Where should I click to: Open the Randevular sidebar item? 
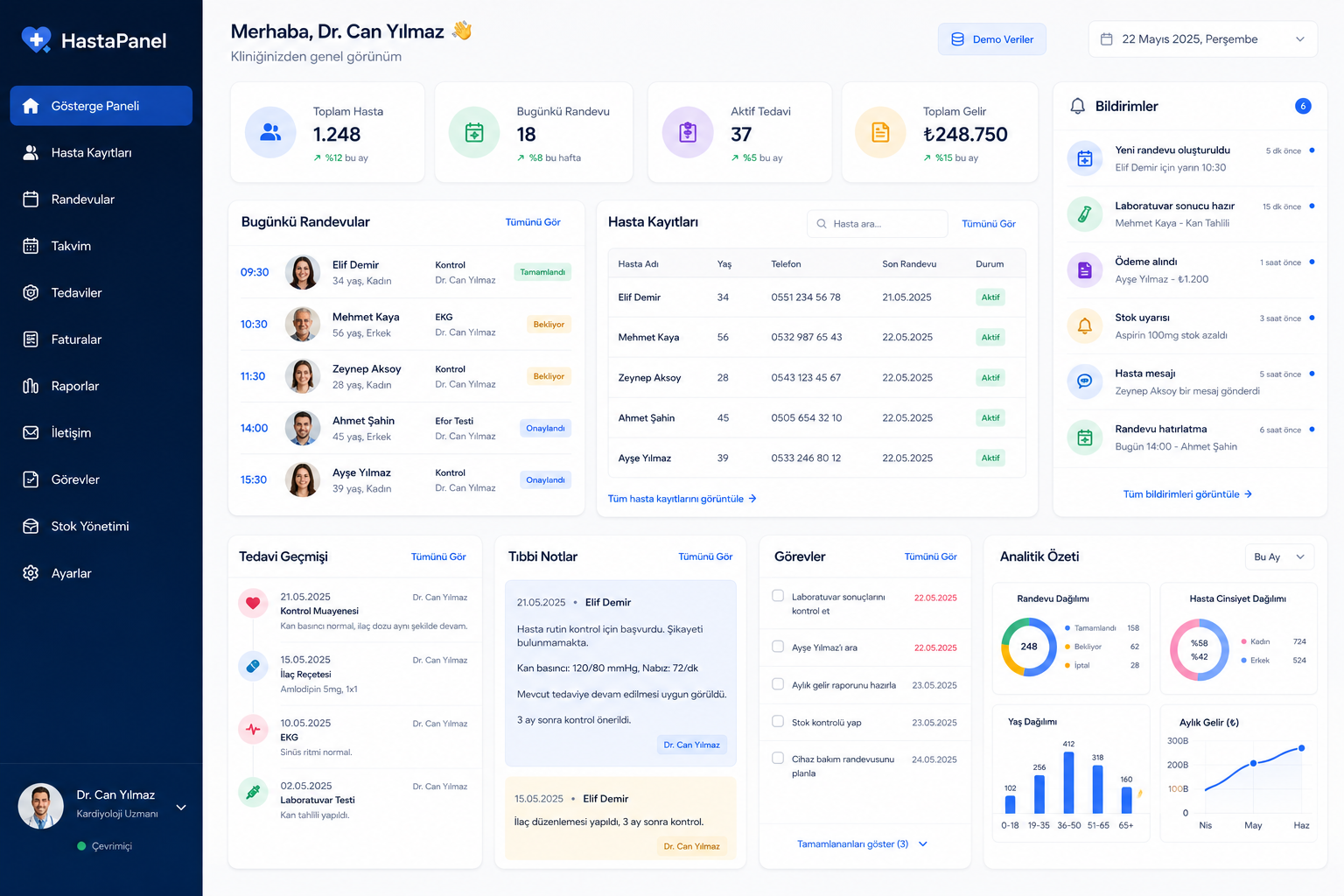(x=101, y=199)
